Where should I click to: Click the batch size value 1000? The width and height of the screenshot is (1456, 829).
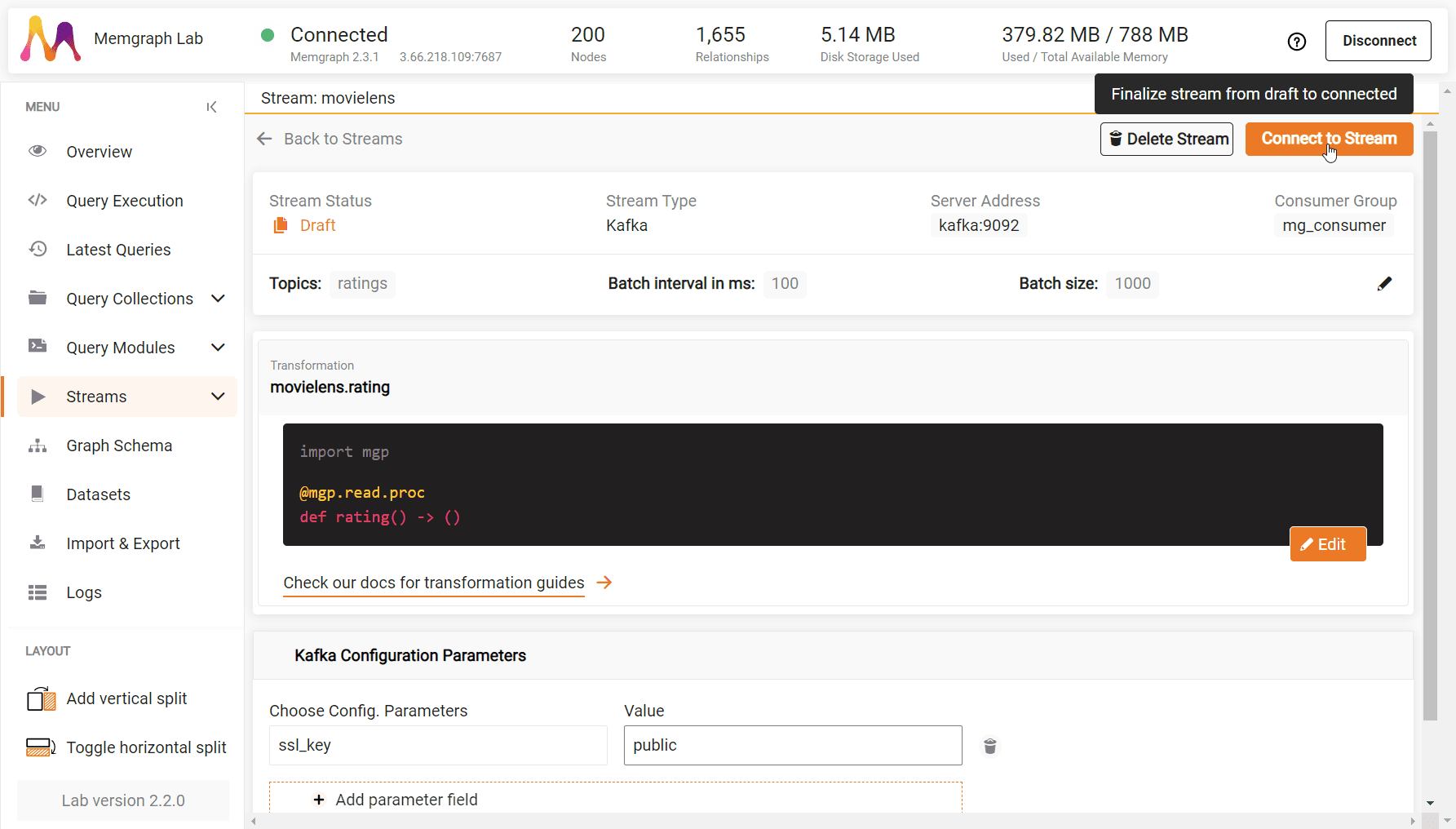coord(1132,284)
